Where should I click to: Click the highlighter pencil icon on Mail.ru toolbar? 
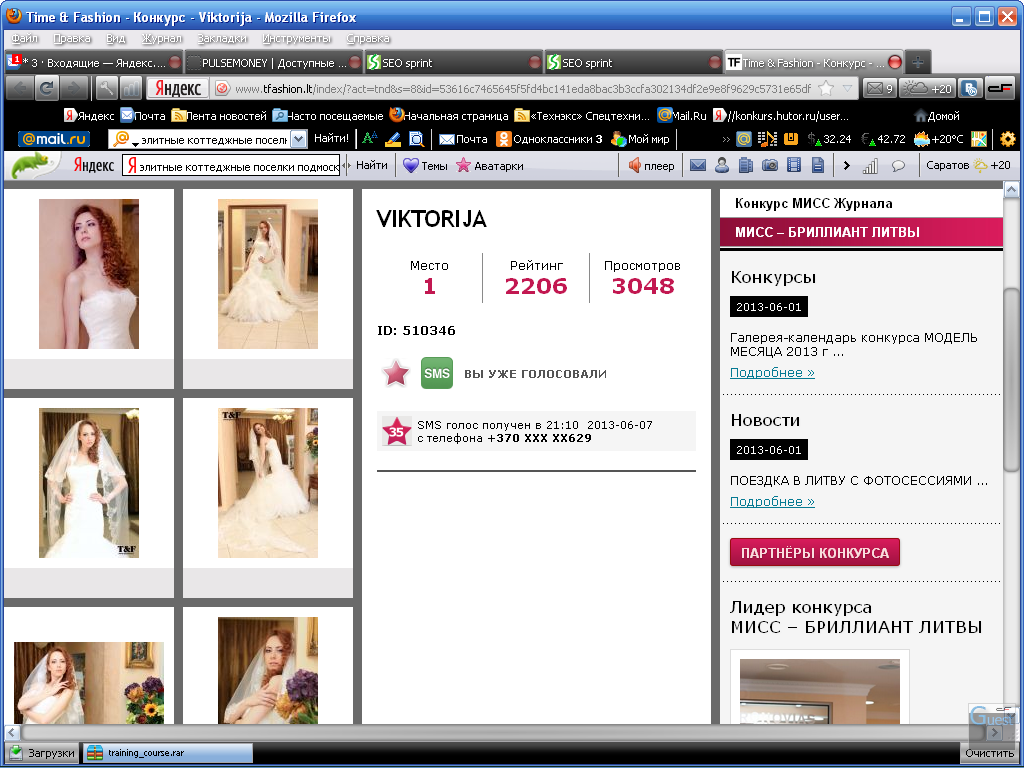pos(392,138)
